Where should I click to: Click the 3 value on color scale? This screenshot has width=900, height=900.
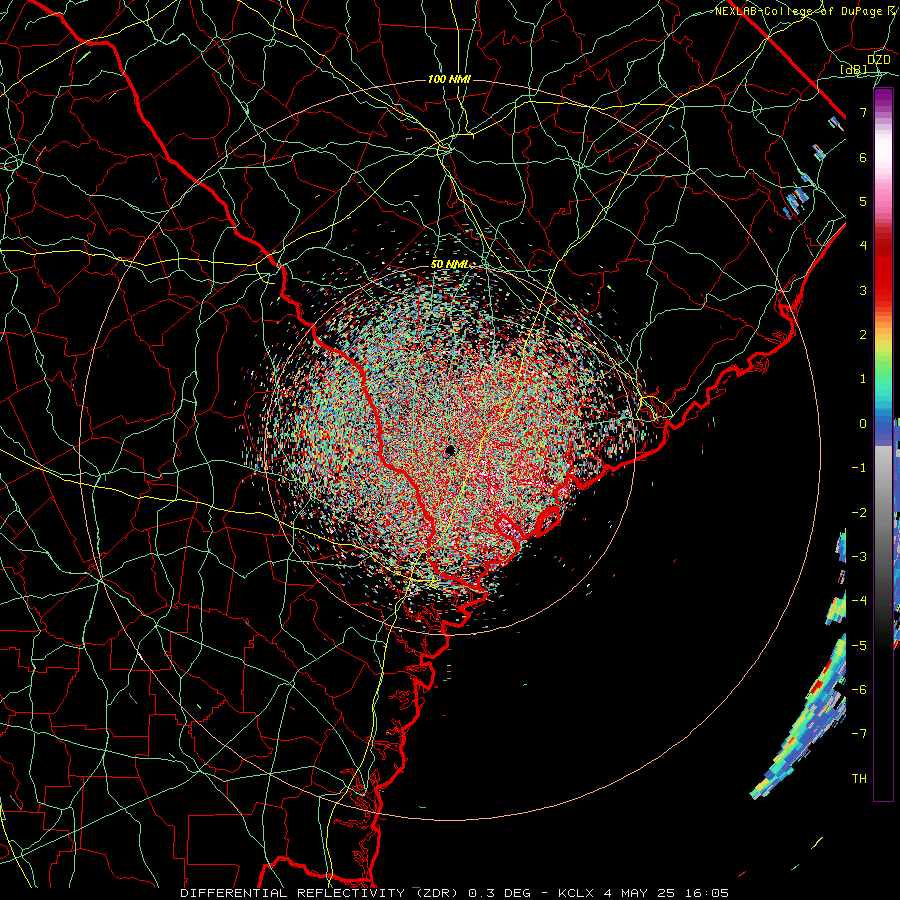coord(863,290)
